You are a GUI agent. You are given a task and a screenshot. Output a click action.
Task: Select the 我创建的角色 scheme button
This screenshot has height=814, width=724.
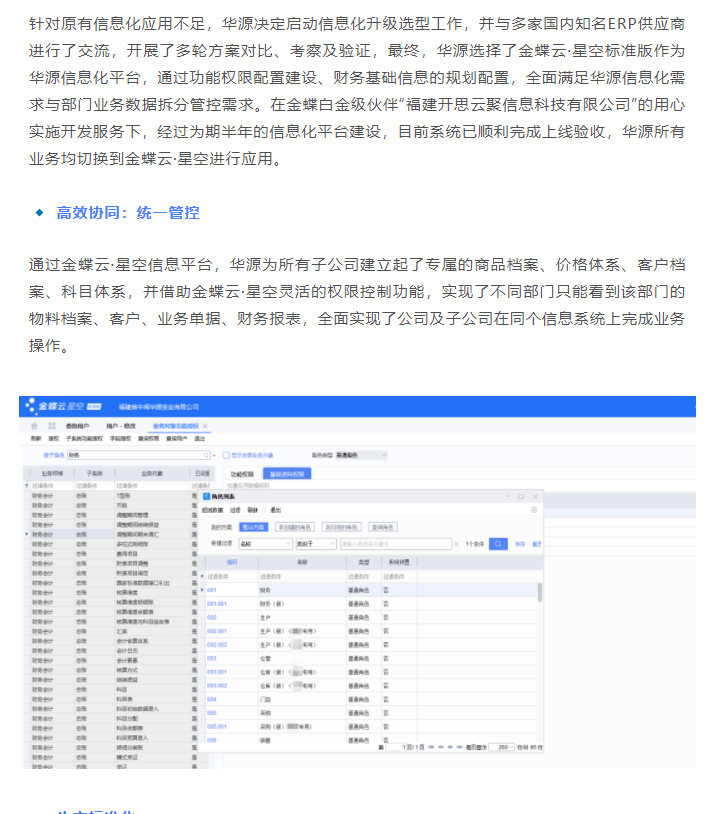click(x=295, y=527)
